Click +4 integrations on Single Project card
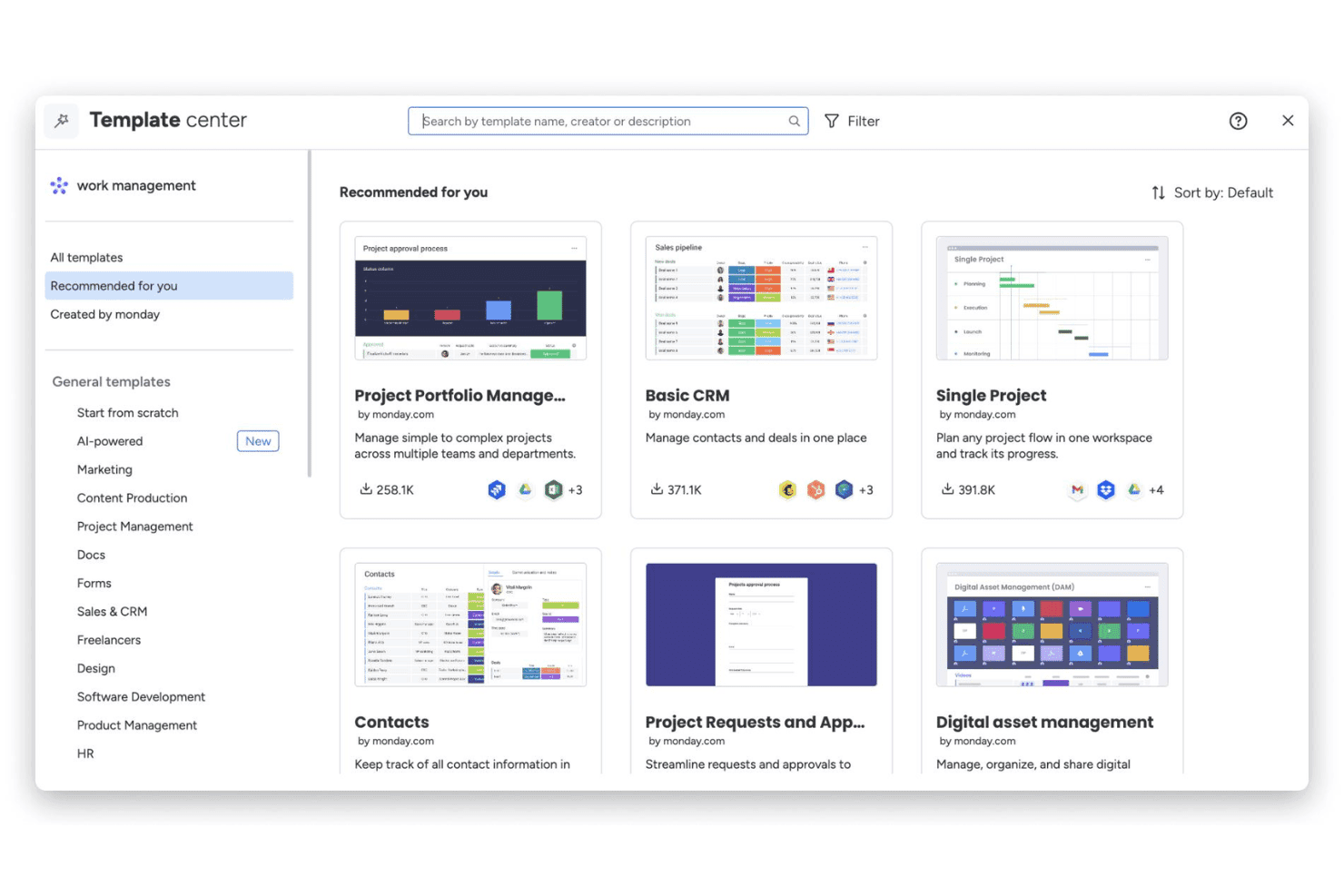This screenshot has width=1344, height=896. coord(1156,490)
